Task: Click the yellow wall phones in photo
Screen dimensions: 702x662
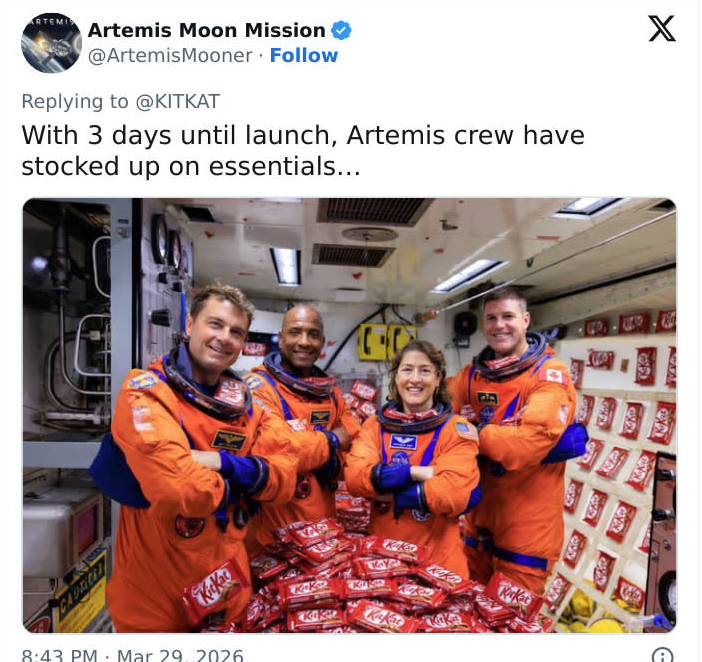Action: [387, 342]
